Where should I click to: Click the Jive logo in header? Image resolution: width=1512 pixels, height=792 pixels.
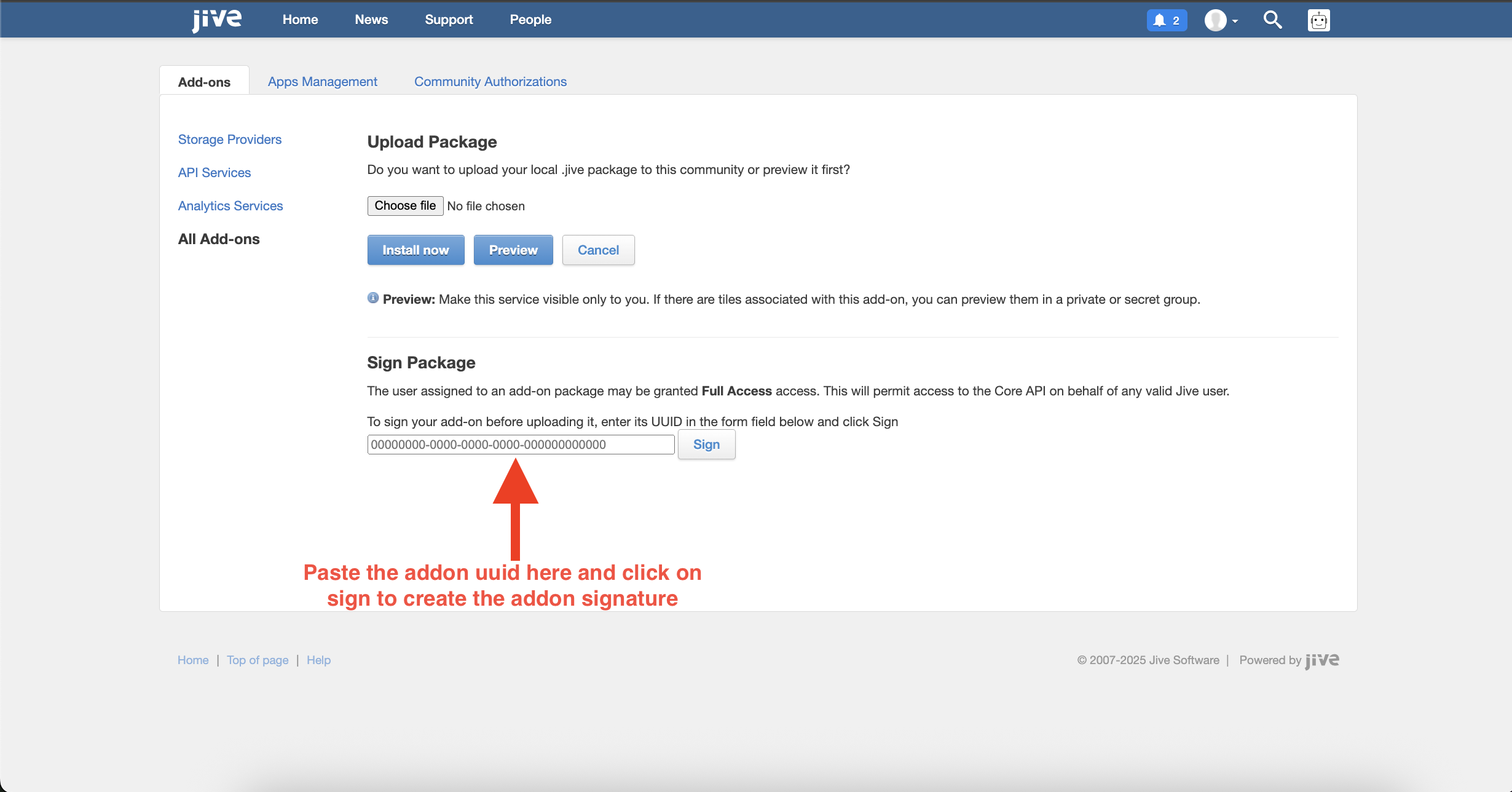216,20
